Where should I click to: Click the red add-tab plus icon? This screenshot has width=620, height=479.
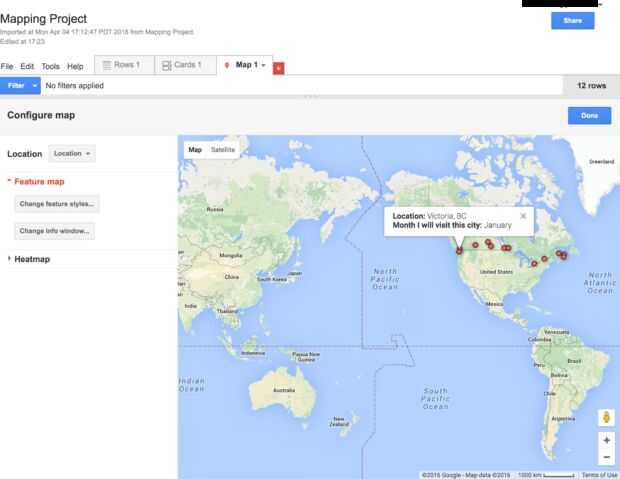pyautogui.click(x=278, y=68)
